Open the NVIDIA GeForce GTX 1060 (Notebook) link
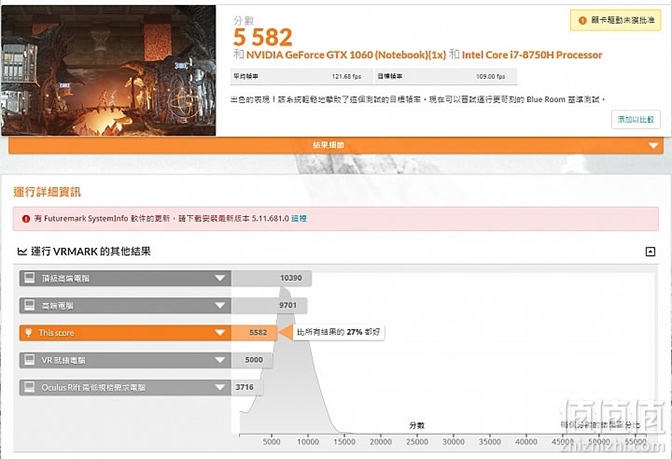 click(346, 55)
